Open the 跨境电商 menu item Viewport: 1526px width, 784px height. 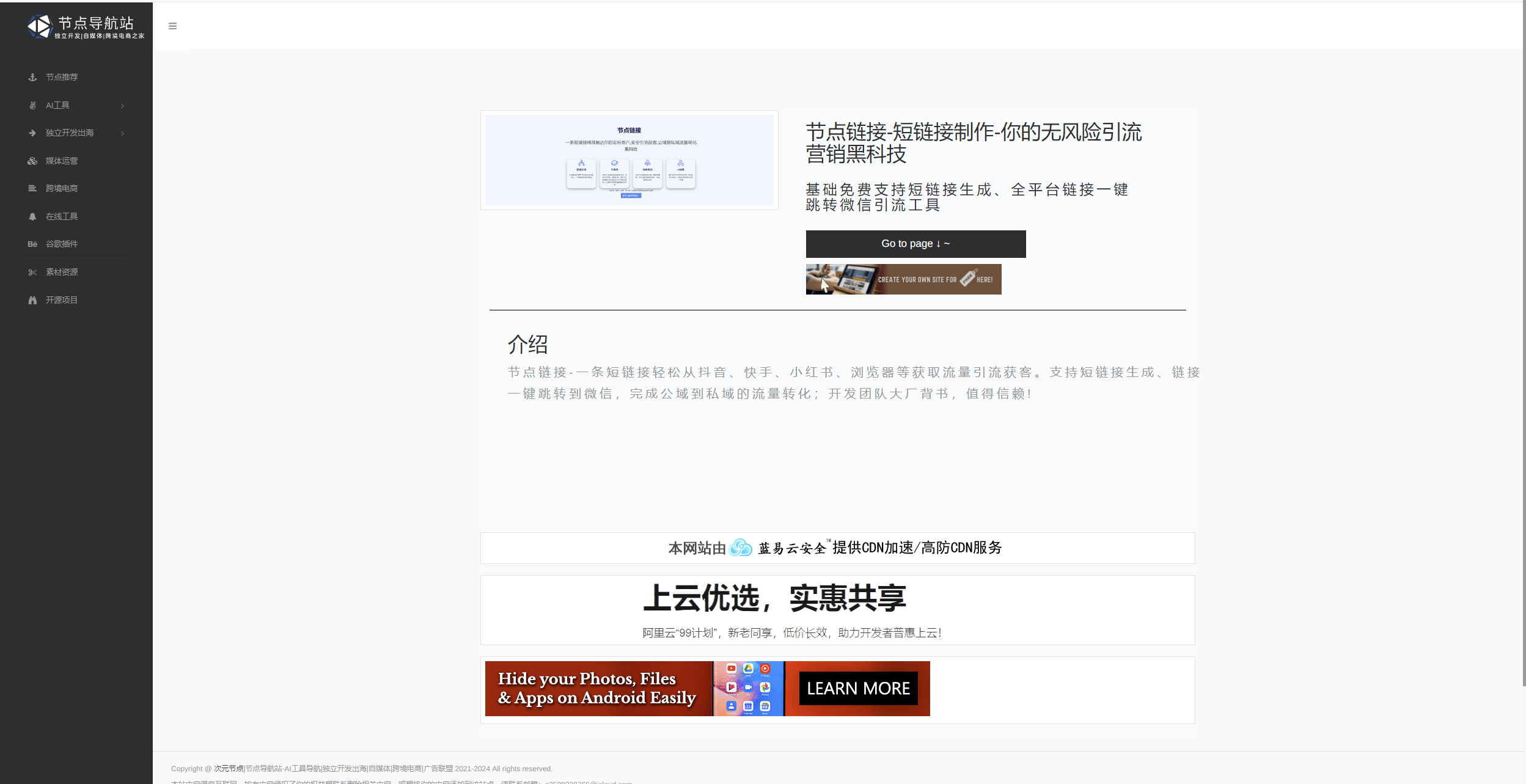pyautogui.click(x=62, y=188)
